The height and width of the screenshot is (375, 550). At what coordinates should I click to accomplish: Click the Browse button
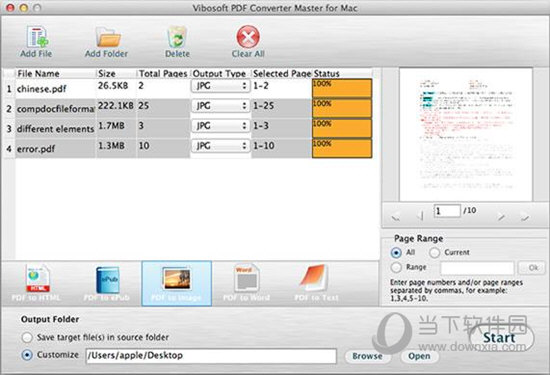click(x=367, y=356)
